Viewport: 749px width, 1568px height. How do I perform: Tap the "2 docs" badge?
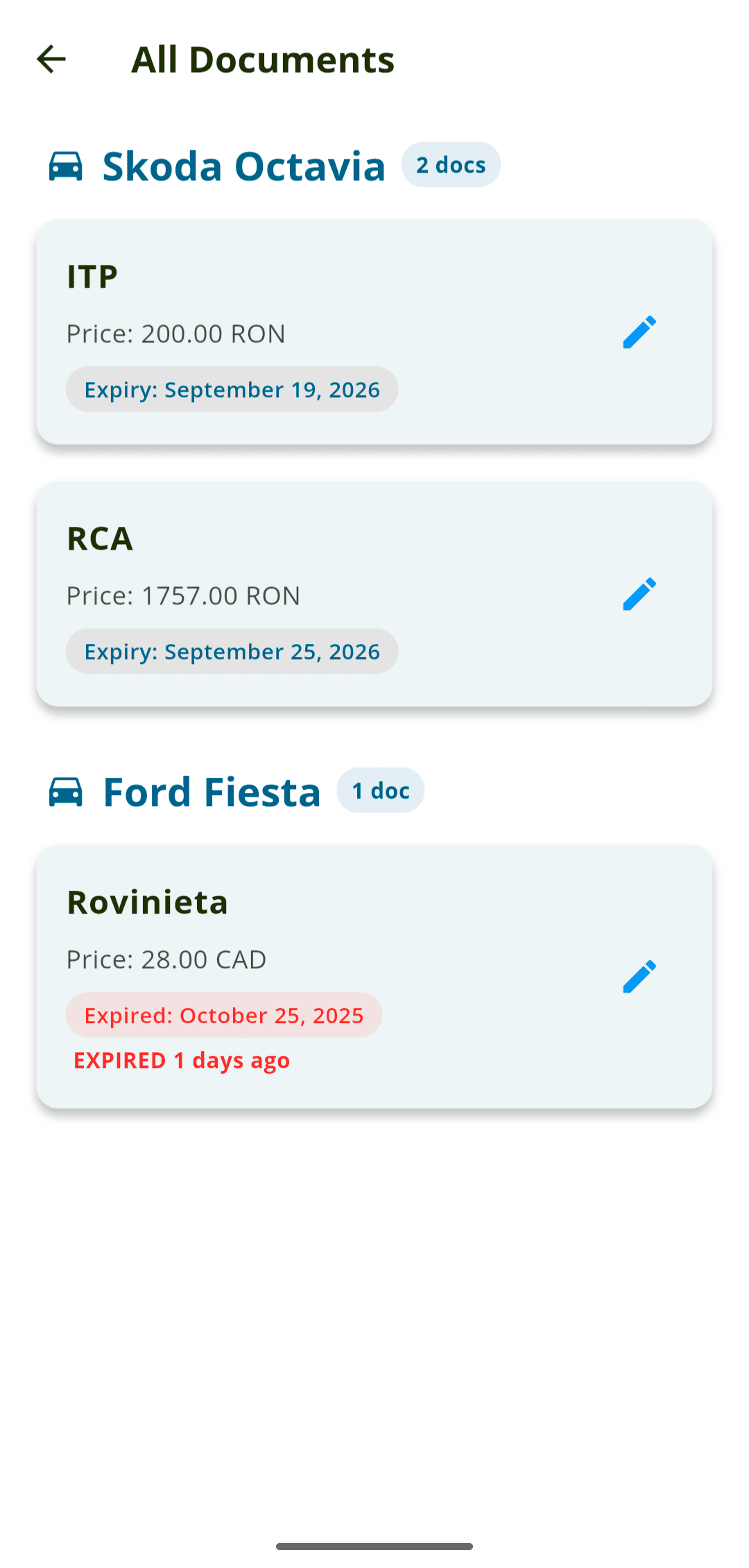point(451,165)
